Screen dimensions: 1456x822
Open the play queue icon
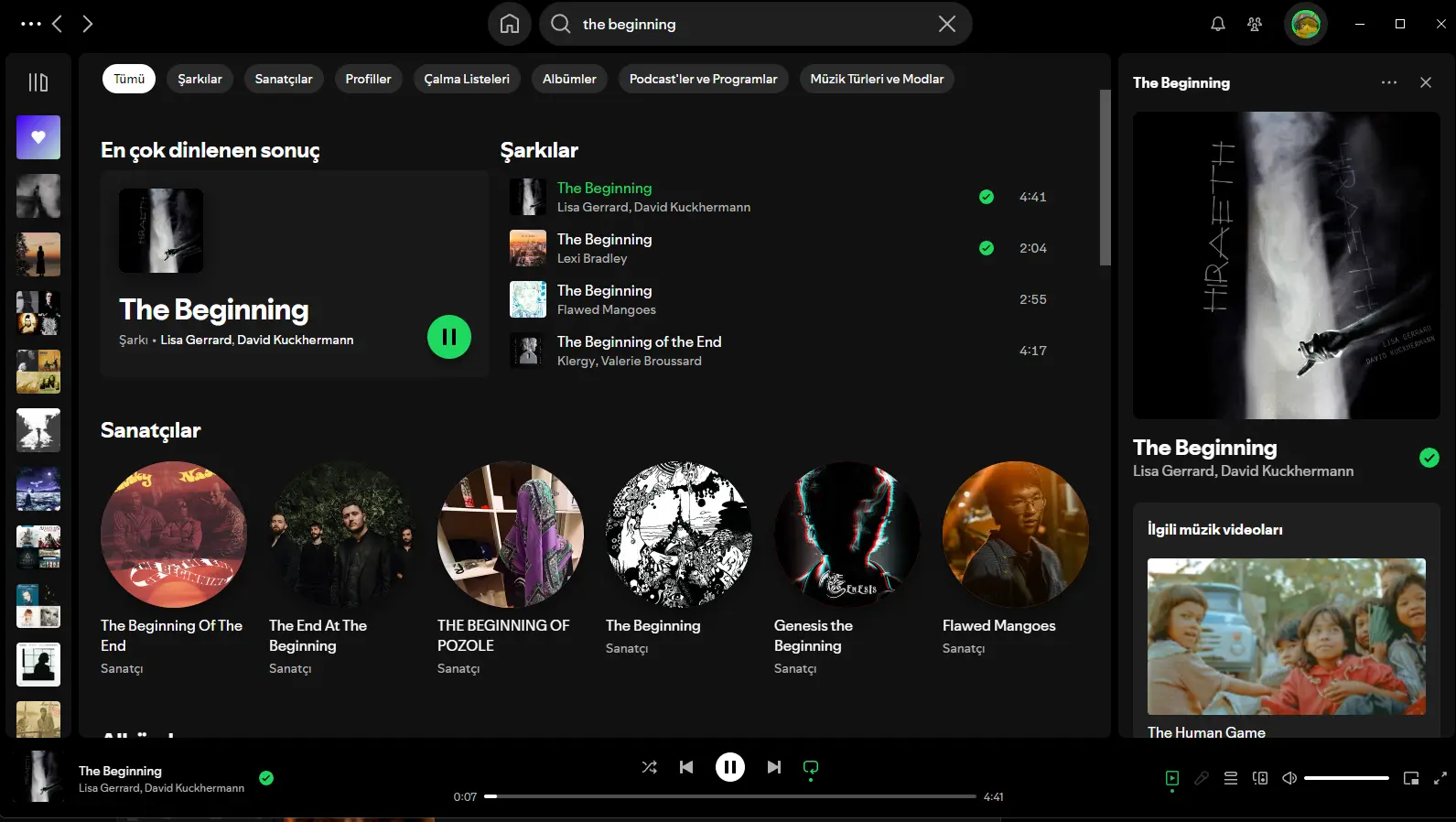point(1231,778)
